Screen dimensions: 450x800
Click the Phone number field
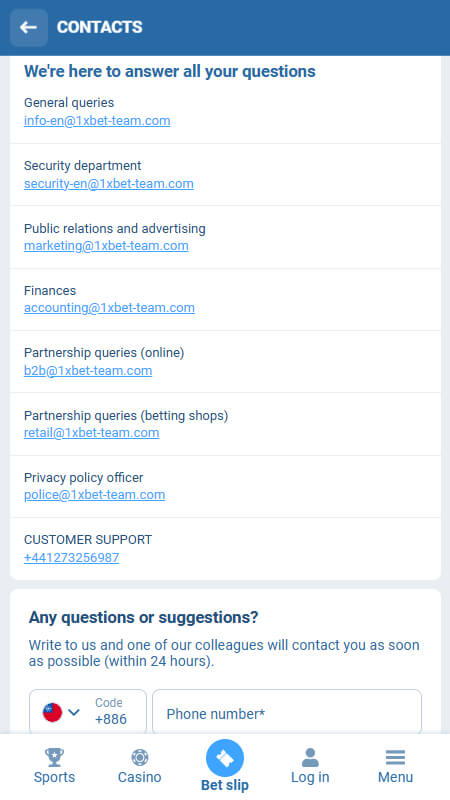(x=287, y=712)
